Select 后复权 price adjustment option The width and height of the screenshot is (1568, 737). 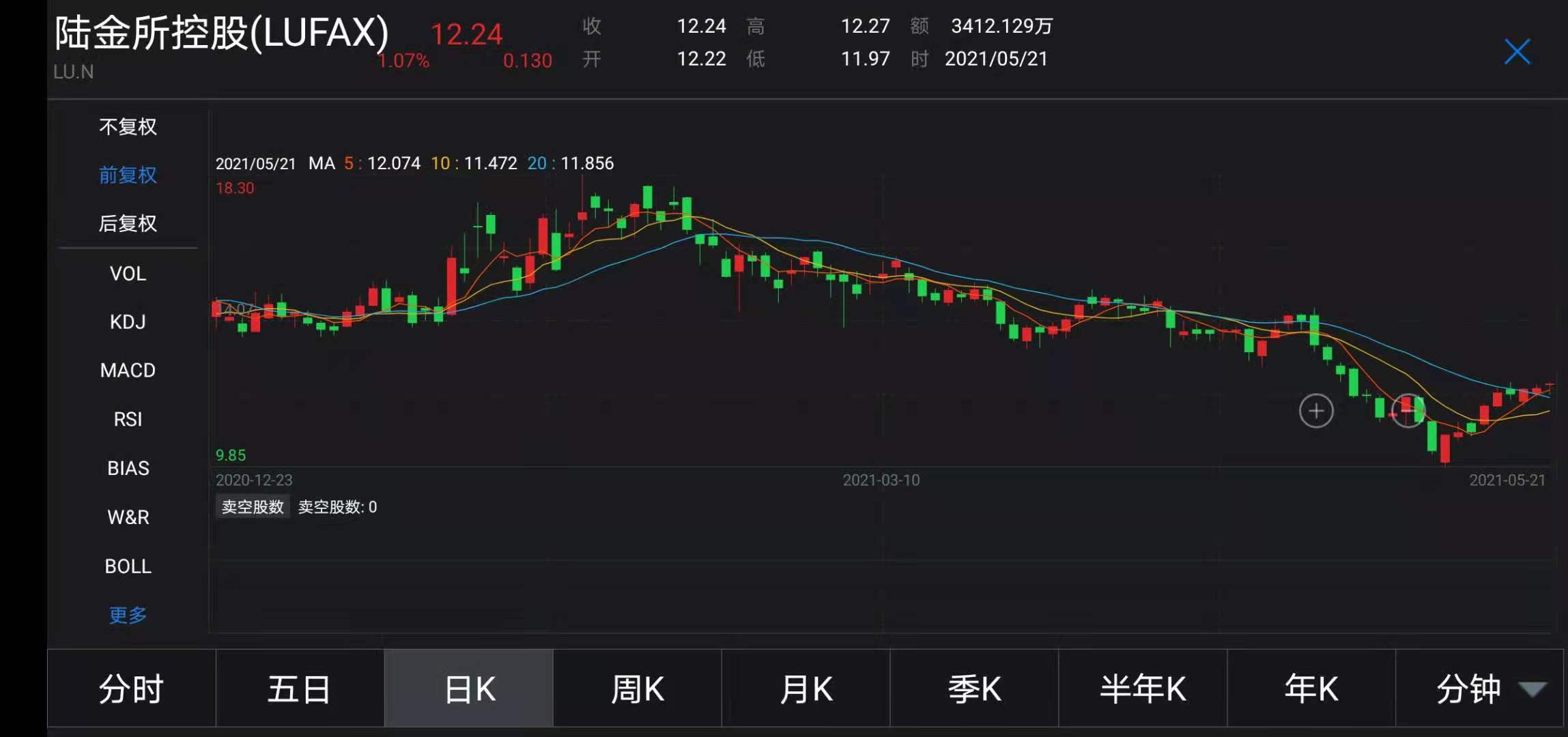pyautogui.click(x=128, y=224)
